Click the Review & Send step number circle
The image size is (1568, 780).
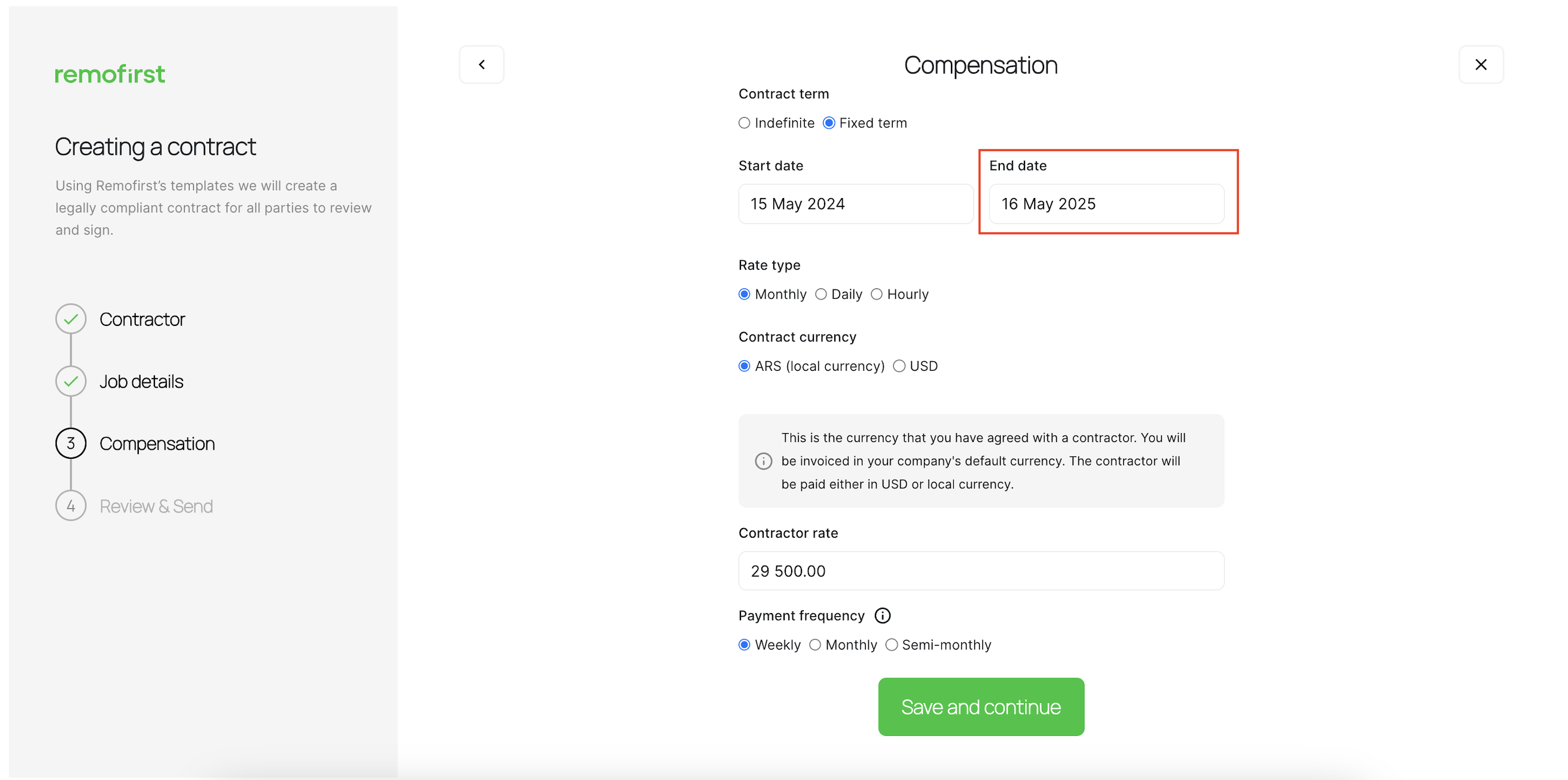71,506
